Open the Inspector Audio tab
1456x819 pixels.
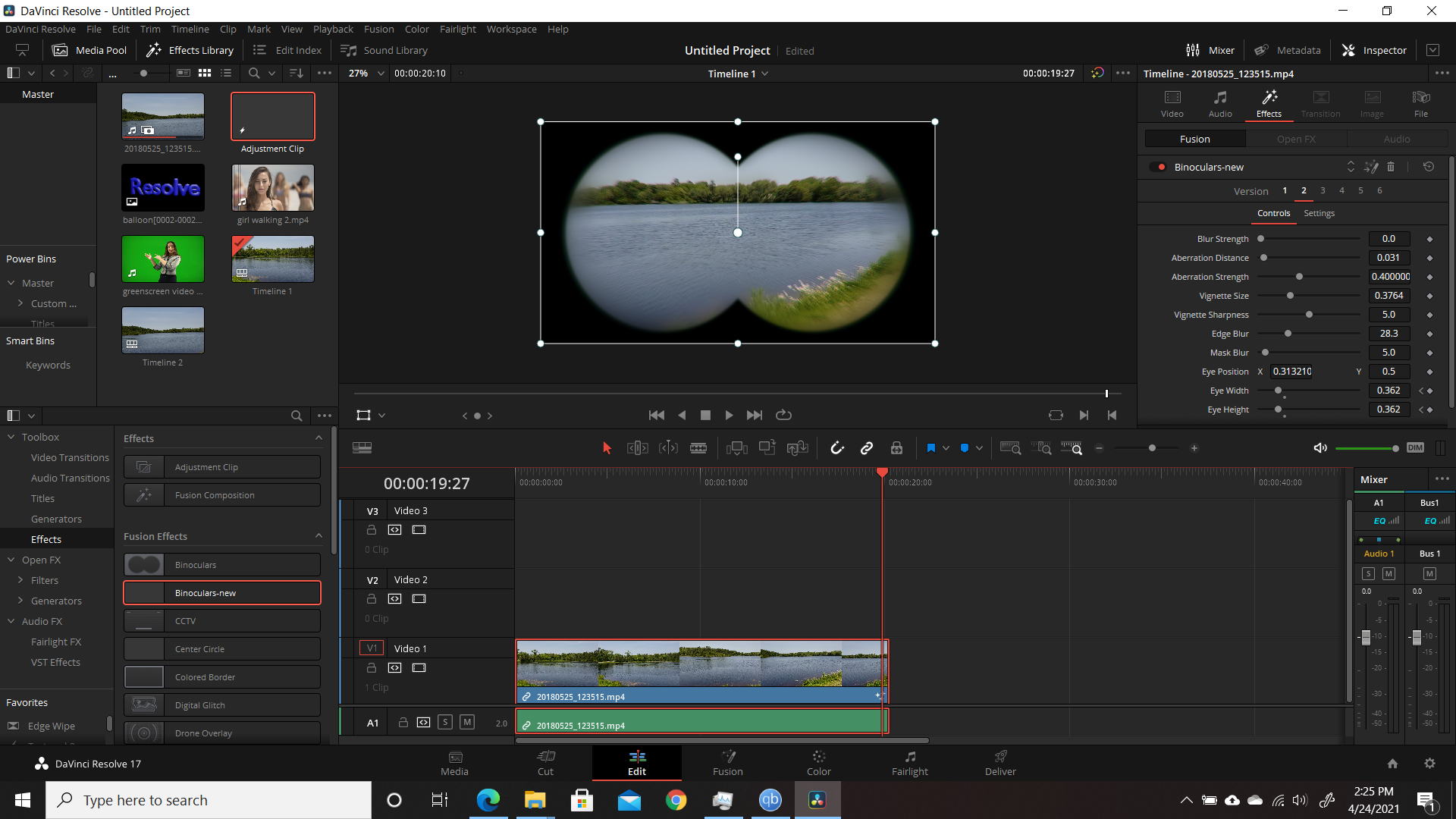[x=1220, y=104]
